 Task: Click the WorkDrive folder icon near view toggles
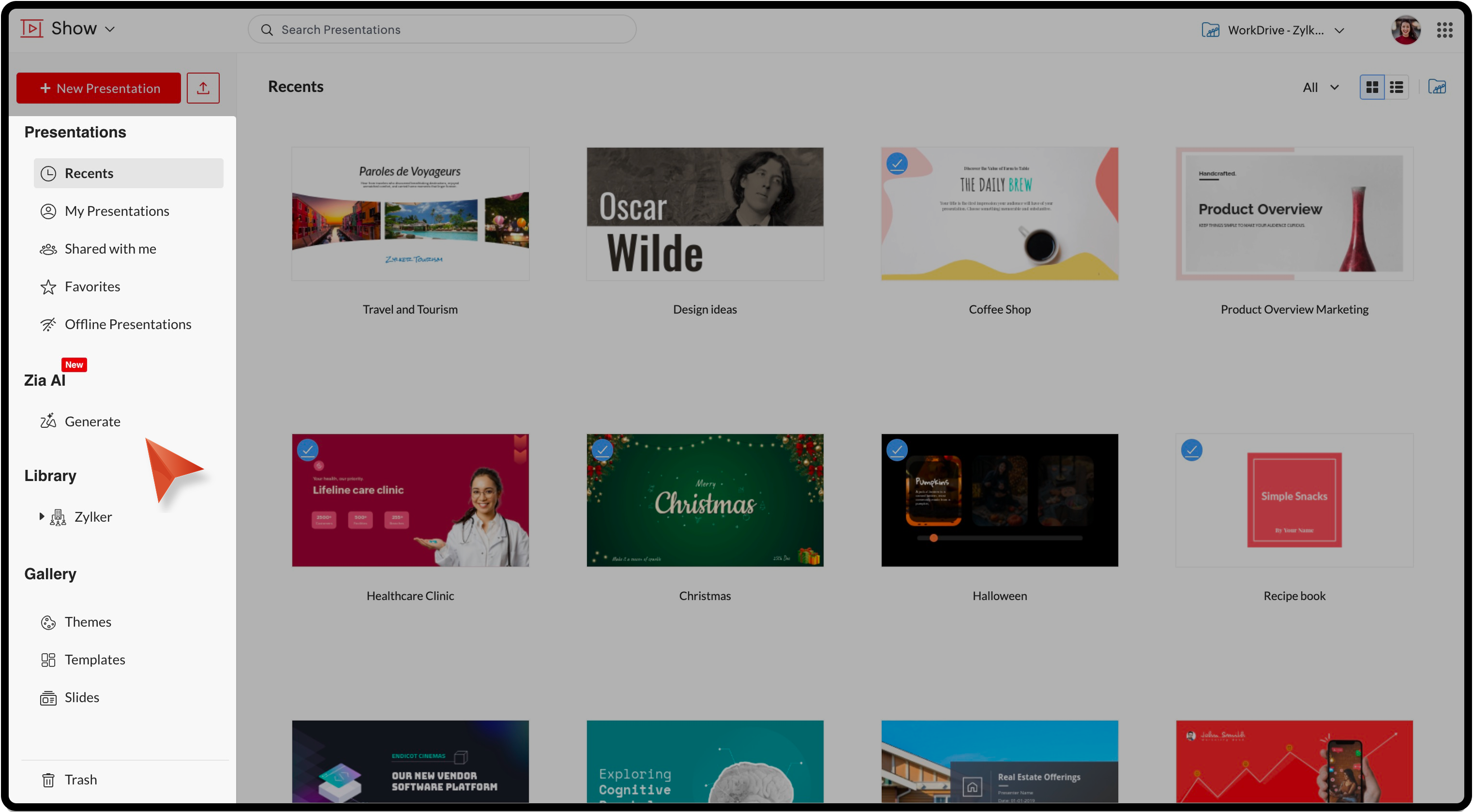pos(1437,87)
